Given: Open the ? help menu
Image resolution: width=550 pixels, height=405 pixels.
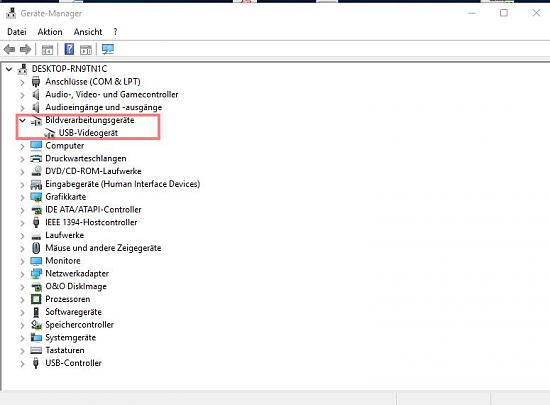Looking at the screenshot, I should click(115, 32).
